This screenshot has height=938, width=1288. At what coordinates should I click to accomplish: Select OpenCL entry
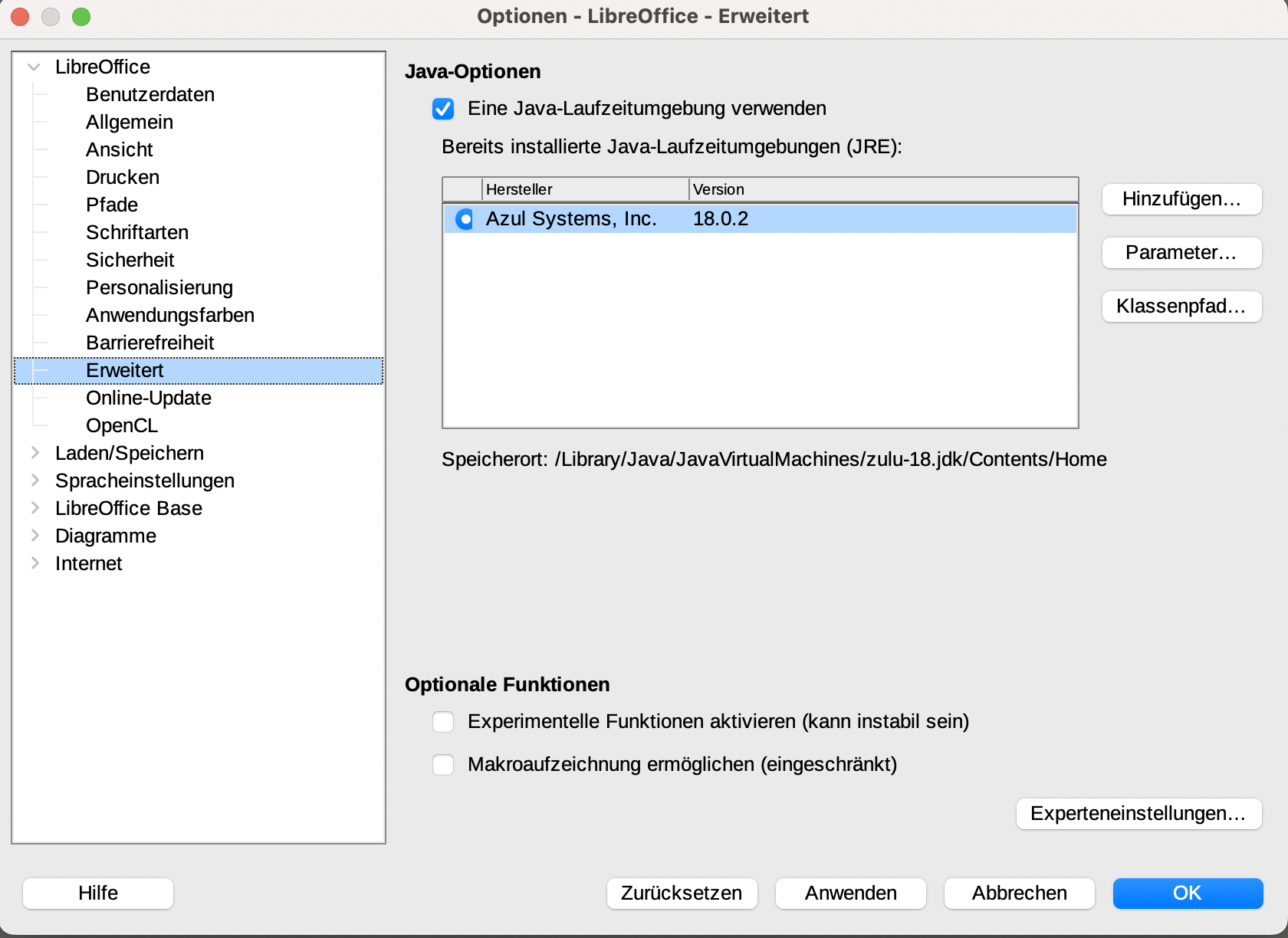click(x=122, y=425)
